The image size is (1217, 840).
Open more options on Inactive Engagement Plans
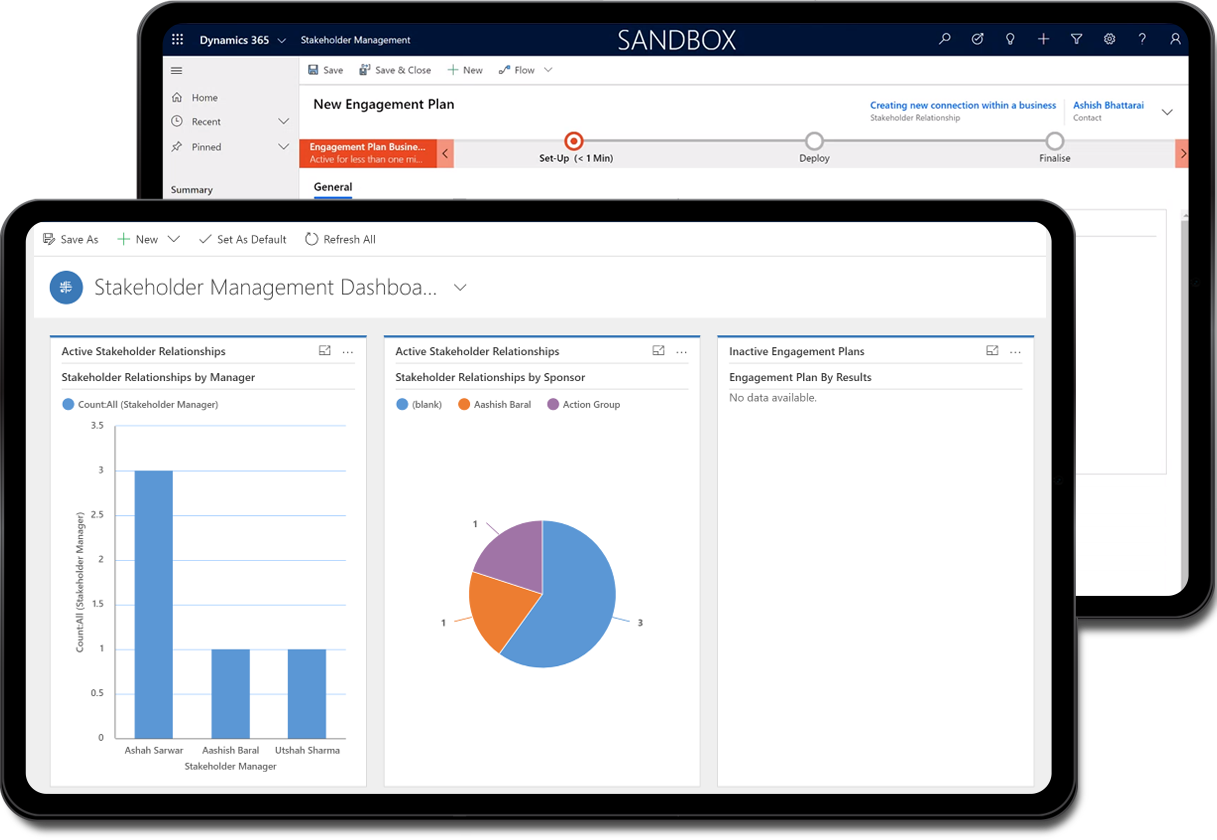click(x=1015, y=352)
